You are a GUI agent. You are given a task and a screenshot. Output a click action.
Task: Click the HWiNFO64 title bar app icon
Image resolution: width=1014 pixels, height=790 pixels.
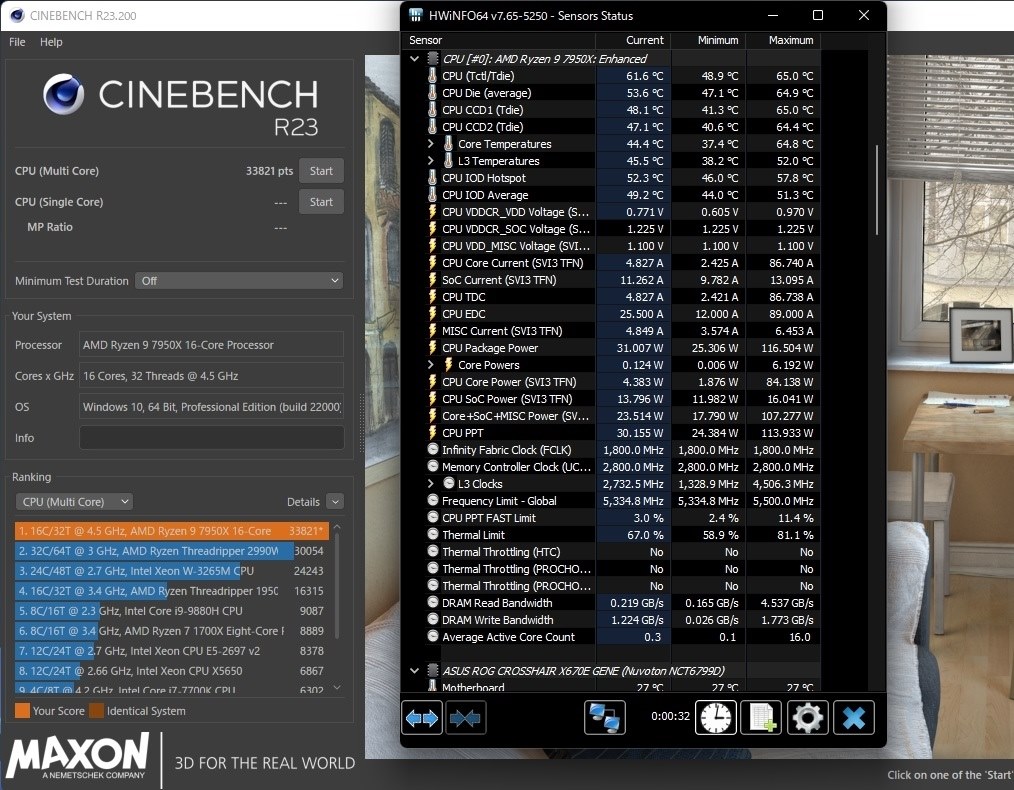pos(416,16)
